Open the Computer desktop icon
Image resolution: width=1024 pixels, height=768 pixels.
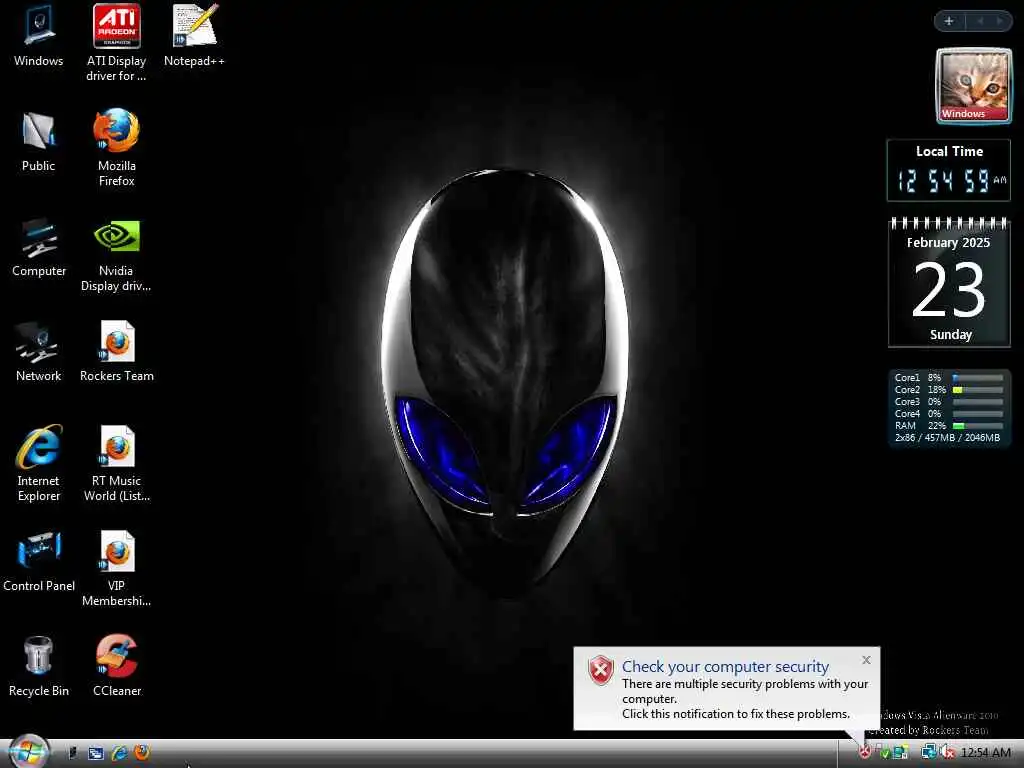click(x=39, y=247)
